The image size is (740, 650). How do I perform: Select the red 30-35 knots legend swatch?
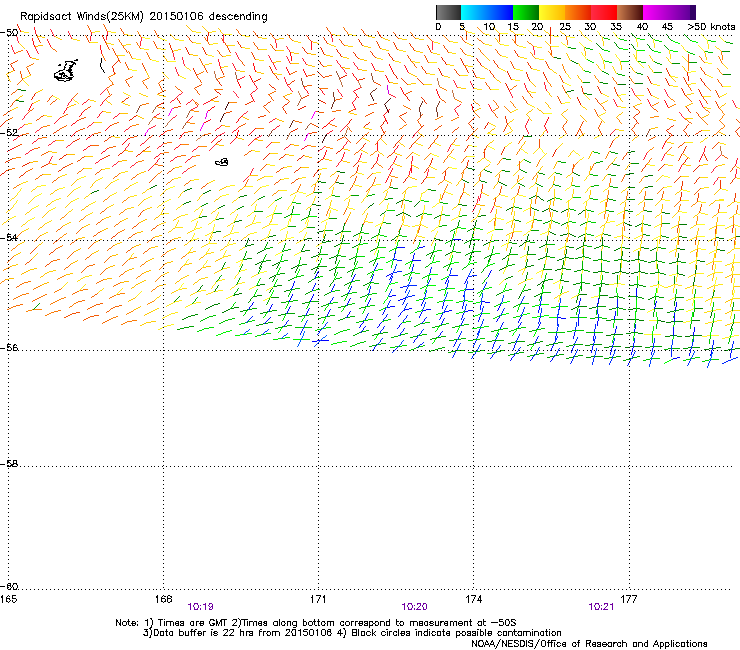(603, 12)
